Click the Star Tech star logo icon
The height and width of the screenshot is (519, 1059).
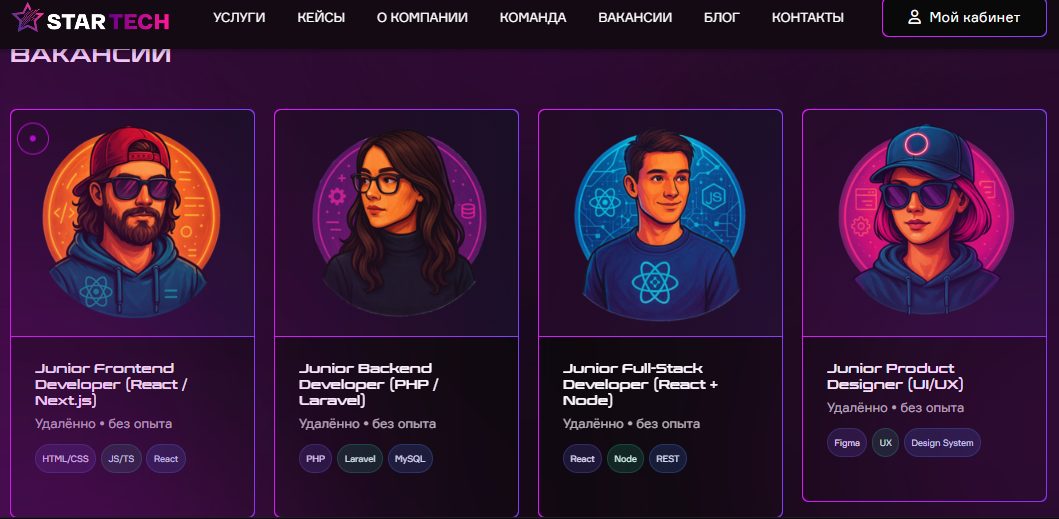(x=27, y=18)
